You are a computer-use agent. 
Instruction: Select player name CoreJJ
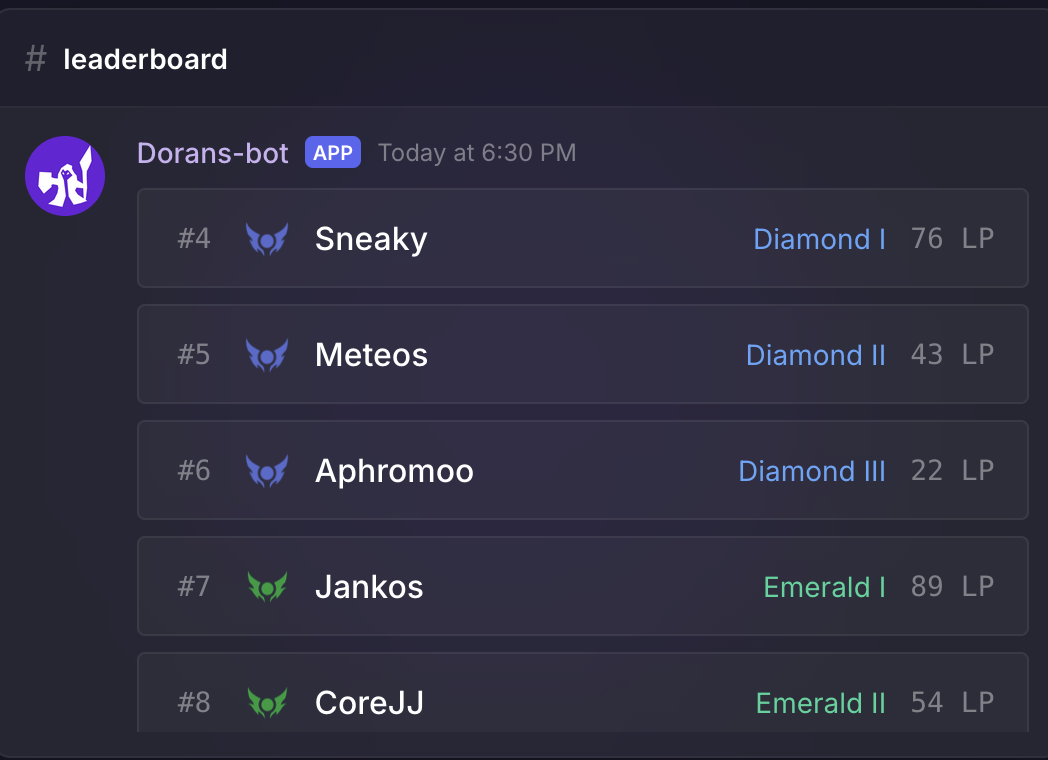(369, 703)
